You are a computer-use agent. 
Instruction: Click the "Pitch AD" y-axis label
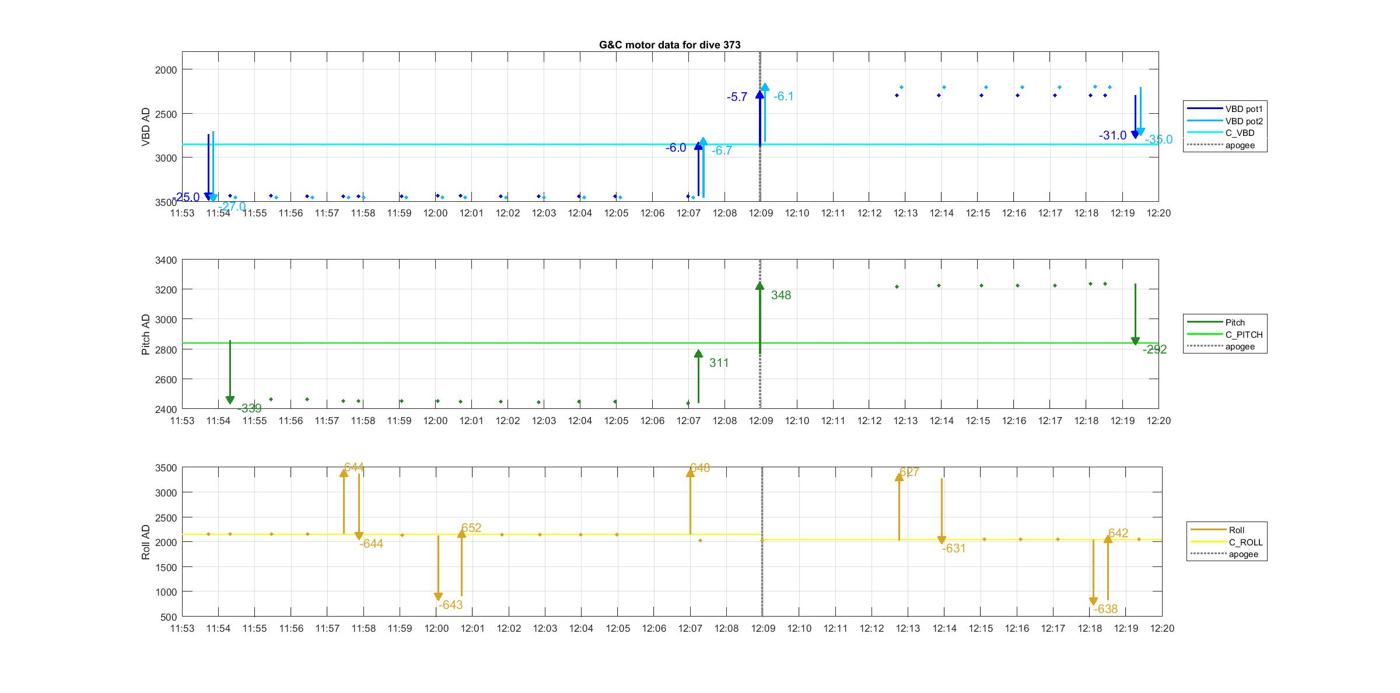pos(146,335)
